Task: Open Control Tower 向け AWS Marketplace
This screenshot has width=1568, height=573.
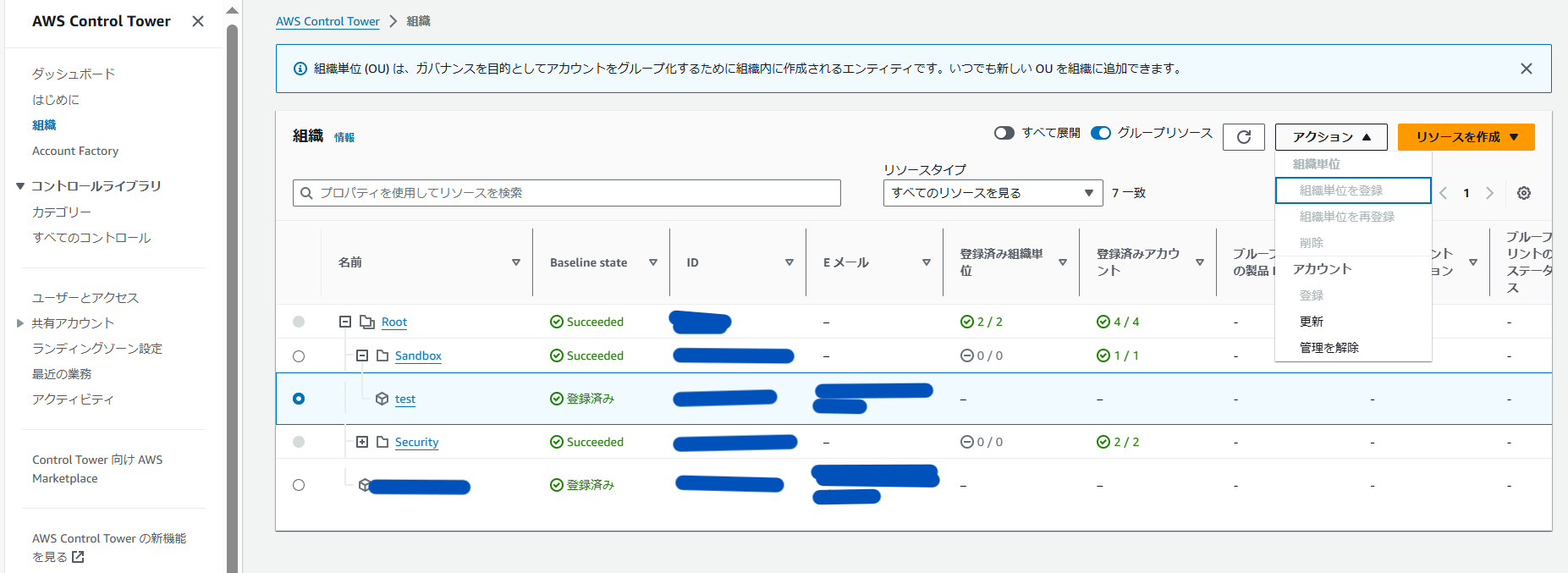Action: [x=97, y=469]
